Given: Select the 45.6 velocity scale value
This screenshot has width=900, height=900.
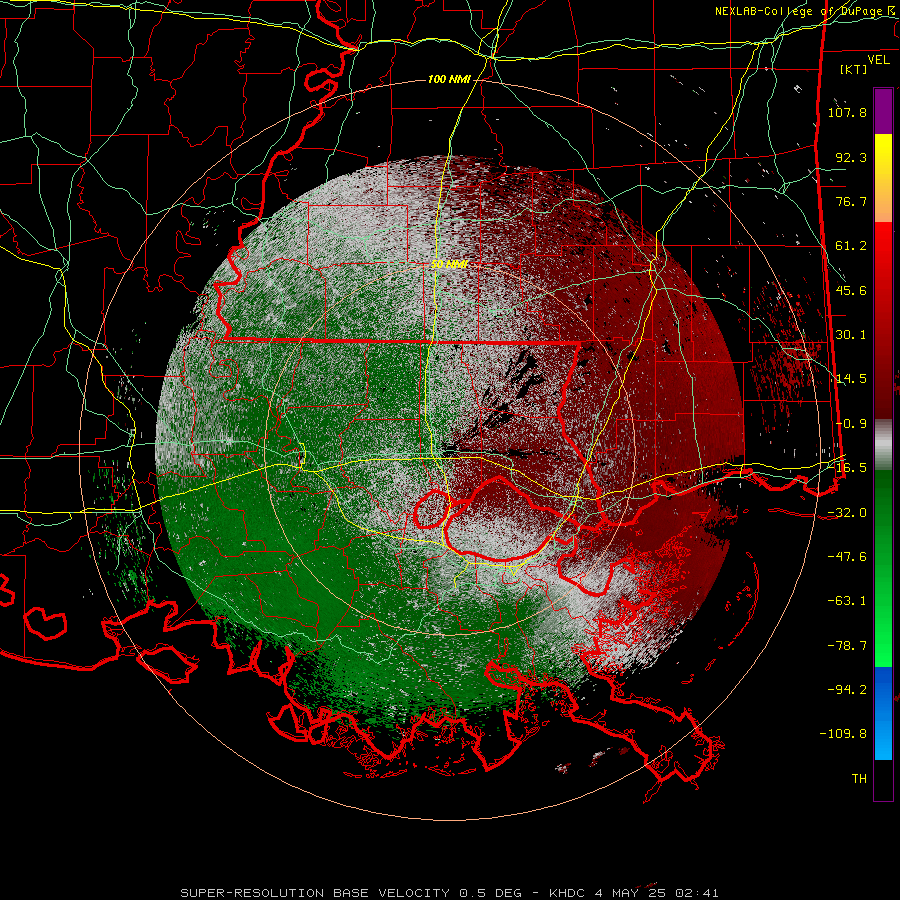Looking at the screenshot, I should [851, 290].
